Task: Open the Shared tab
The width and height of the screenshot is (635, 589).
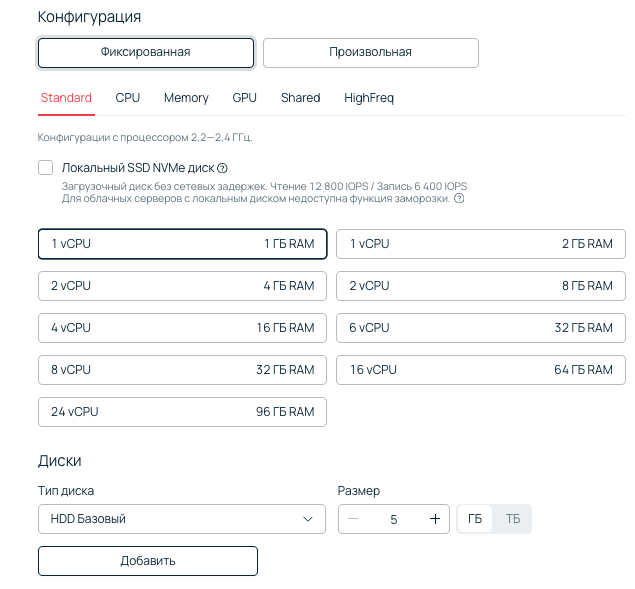Action: click(x=300, y=98)
